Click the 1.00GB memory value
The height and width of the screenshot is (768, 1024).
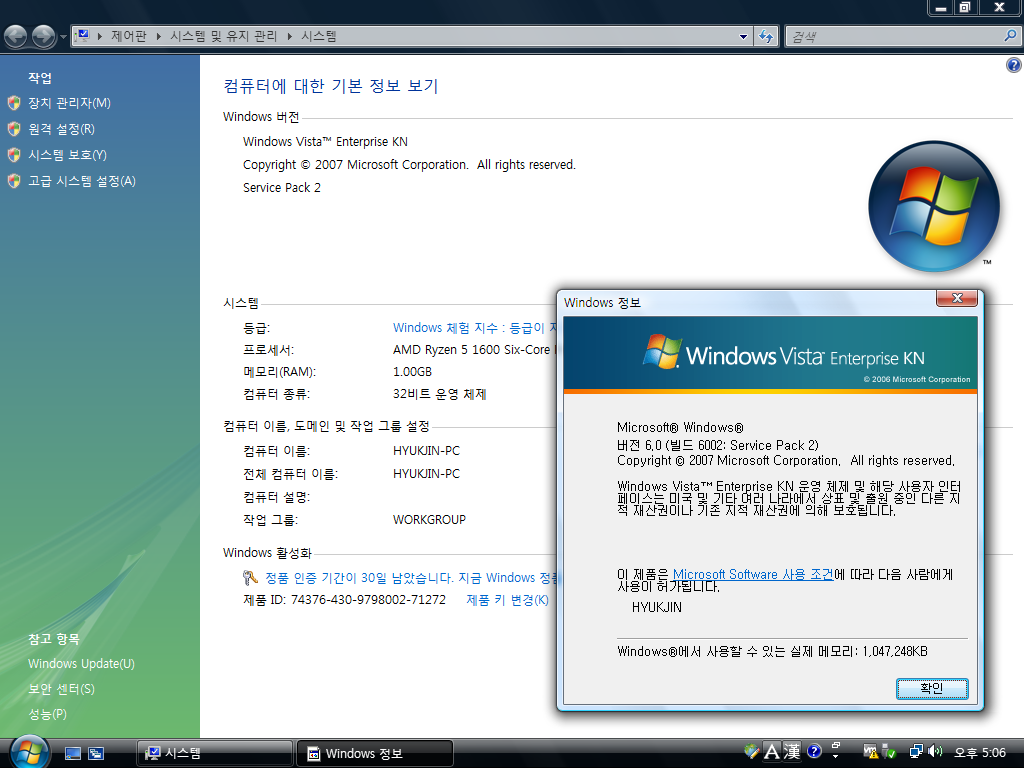click(412, 372)
